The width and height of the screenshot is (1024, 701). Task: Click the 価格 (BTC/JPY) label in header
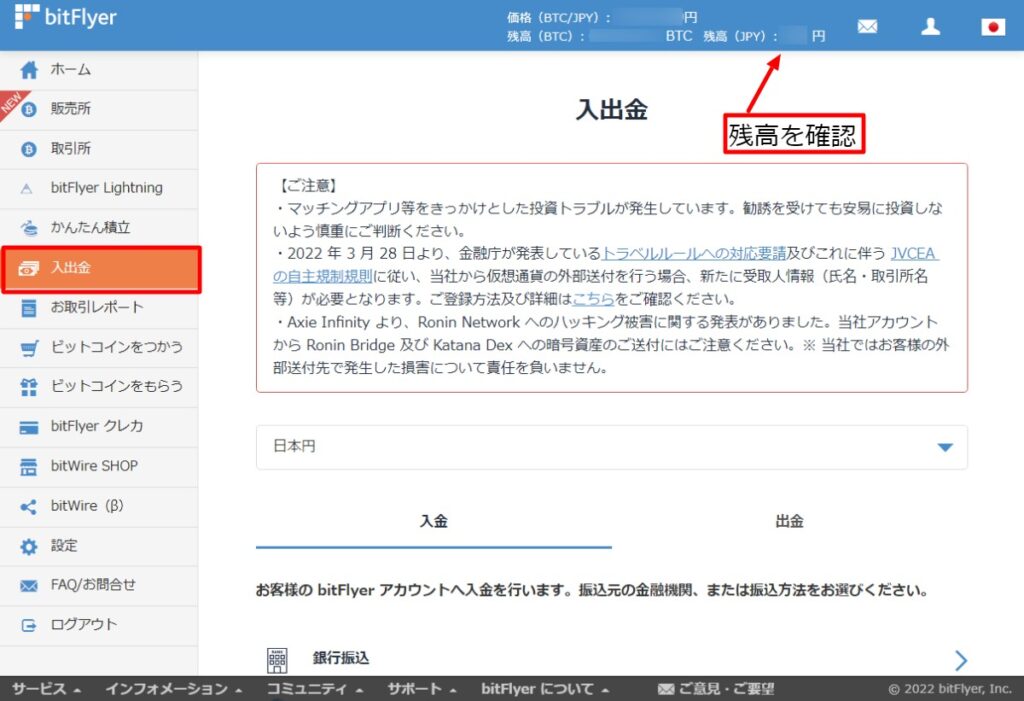pyautogui.click(x=558, y=18)
